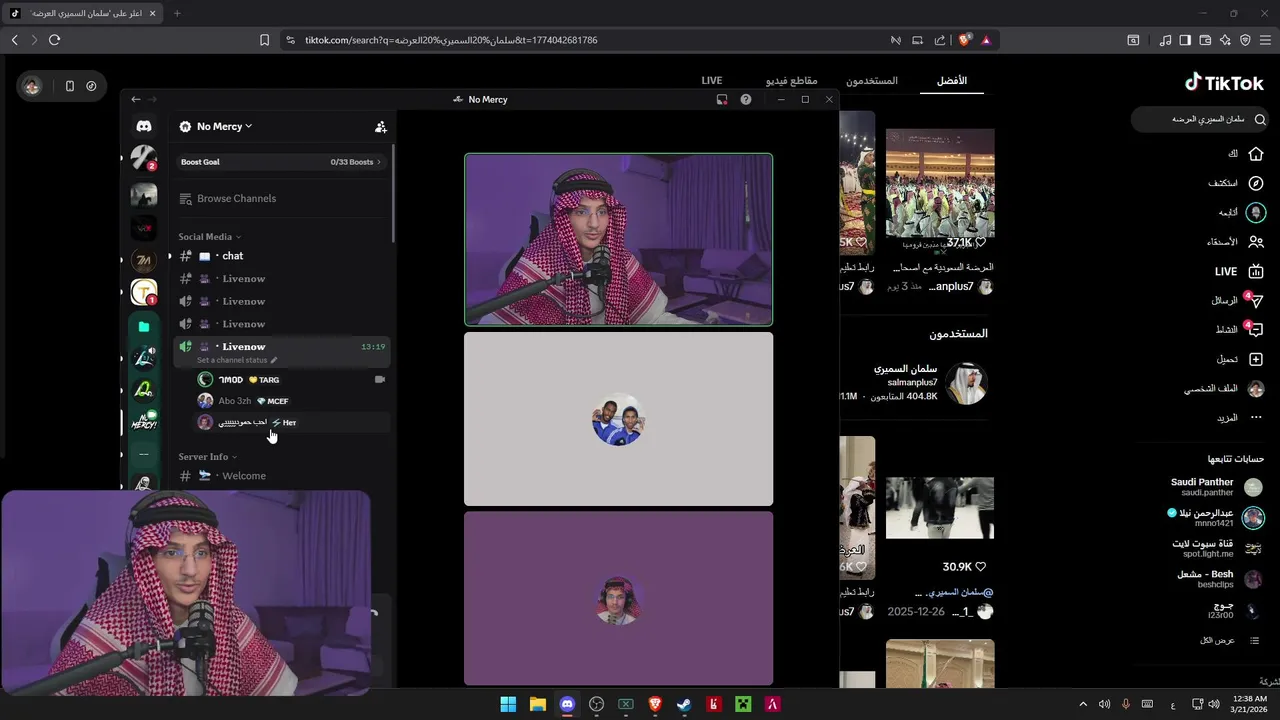Image resolution: width=1280 pixels, height=720 pixels.
Task: Open Discord direct messages home icon
Action: (x=144, y=126)
